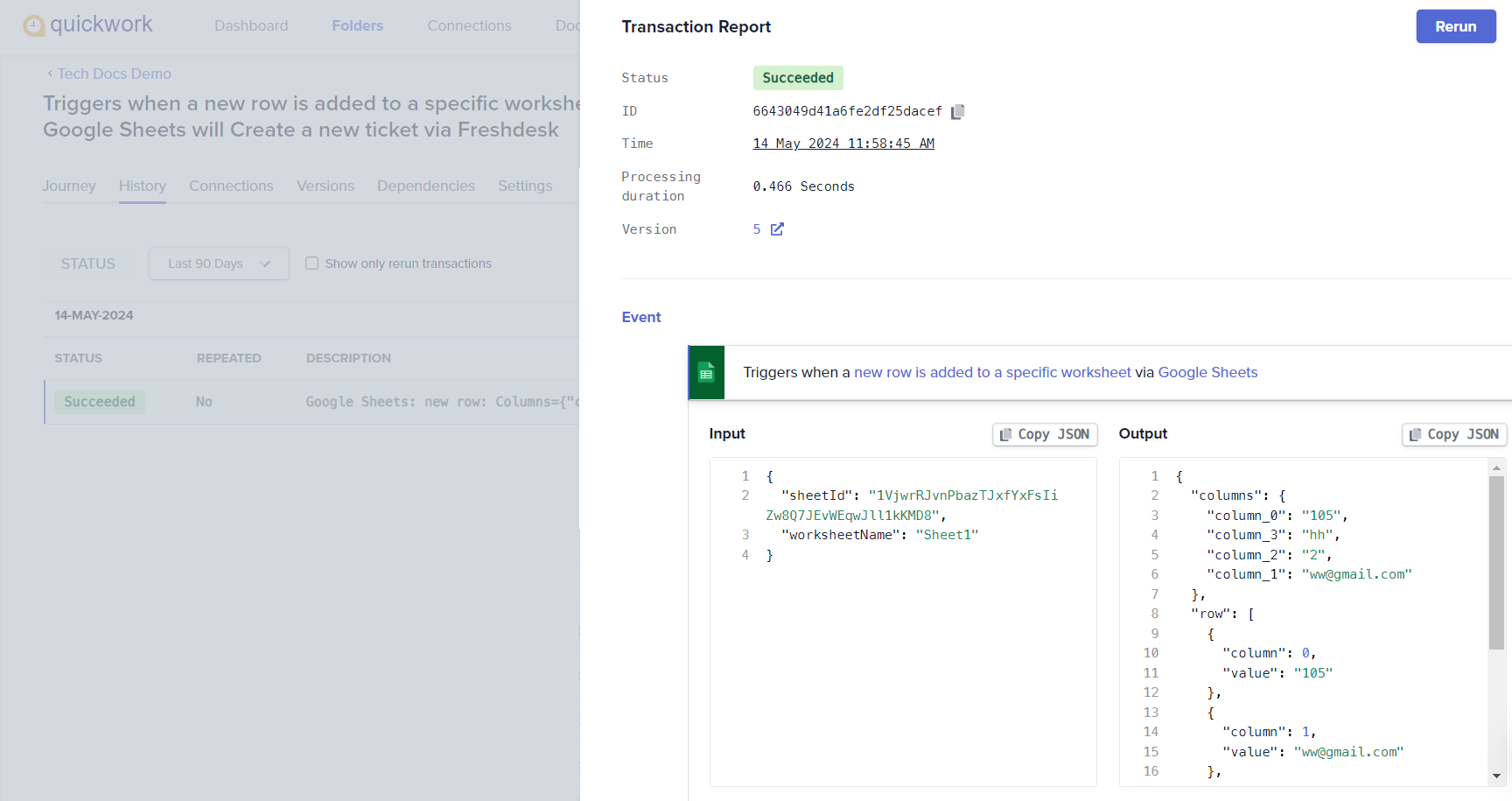Click the Transaction Report title

(696, 26)
